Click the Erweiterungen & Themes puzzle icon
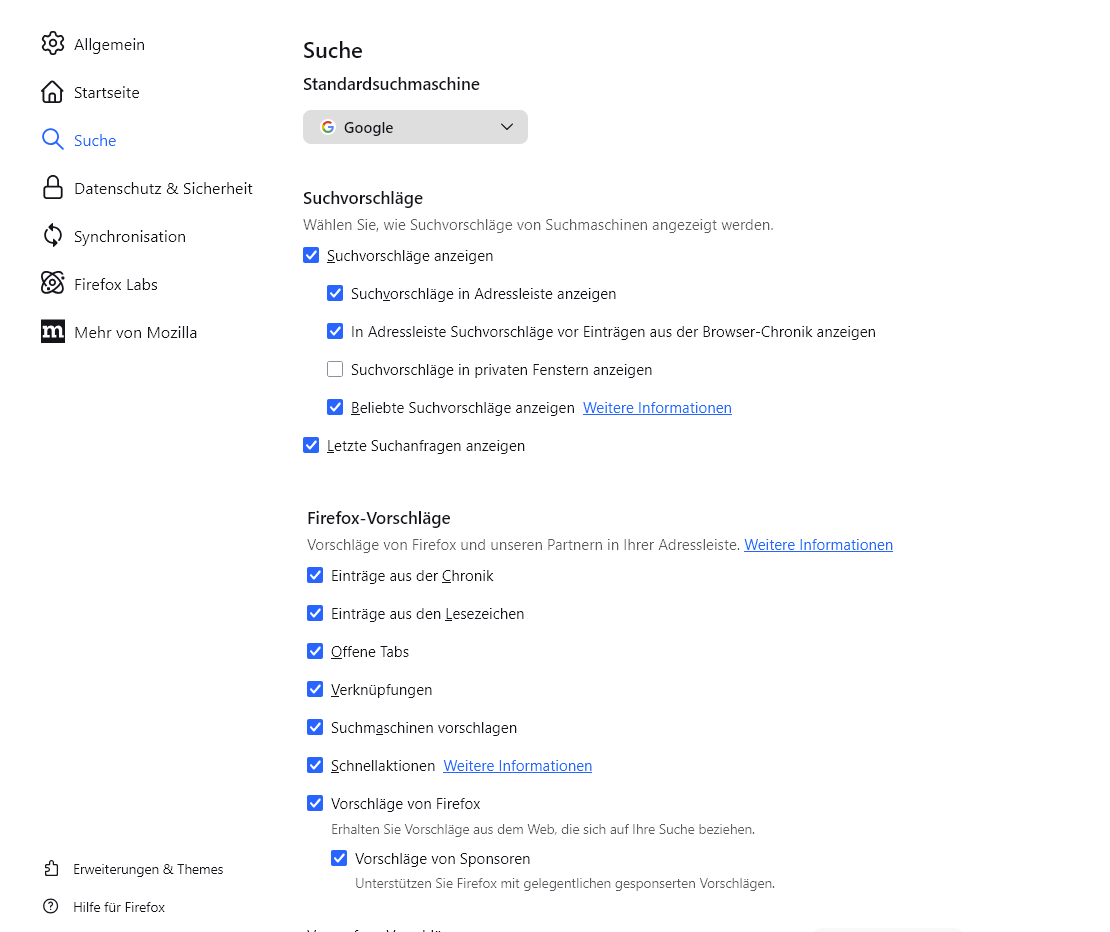This screenshot has height=932, width=1110. point(51,869)
